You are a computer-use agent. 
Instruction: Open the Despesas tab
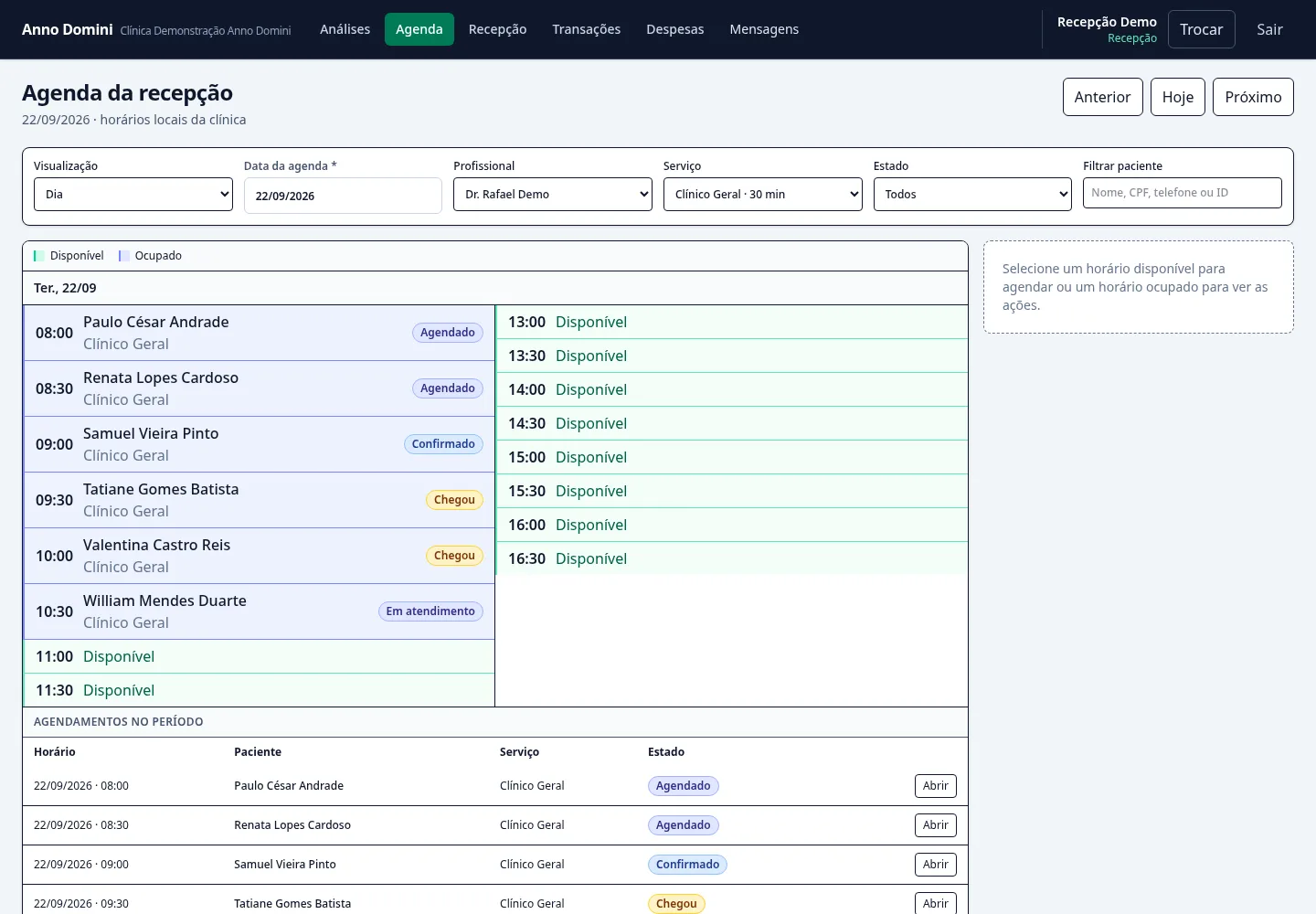click(675, 29)
